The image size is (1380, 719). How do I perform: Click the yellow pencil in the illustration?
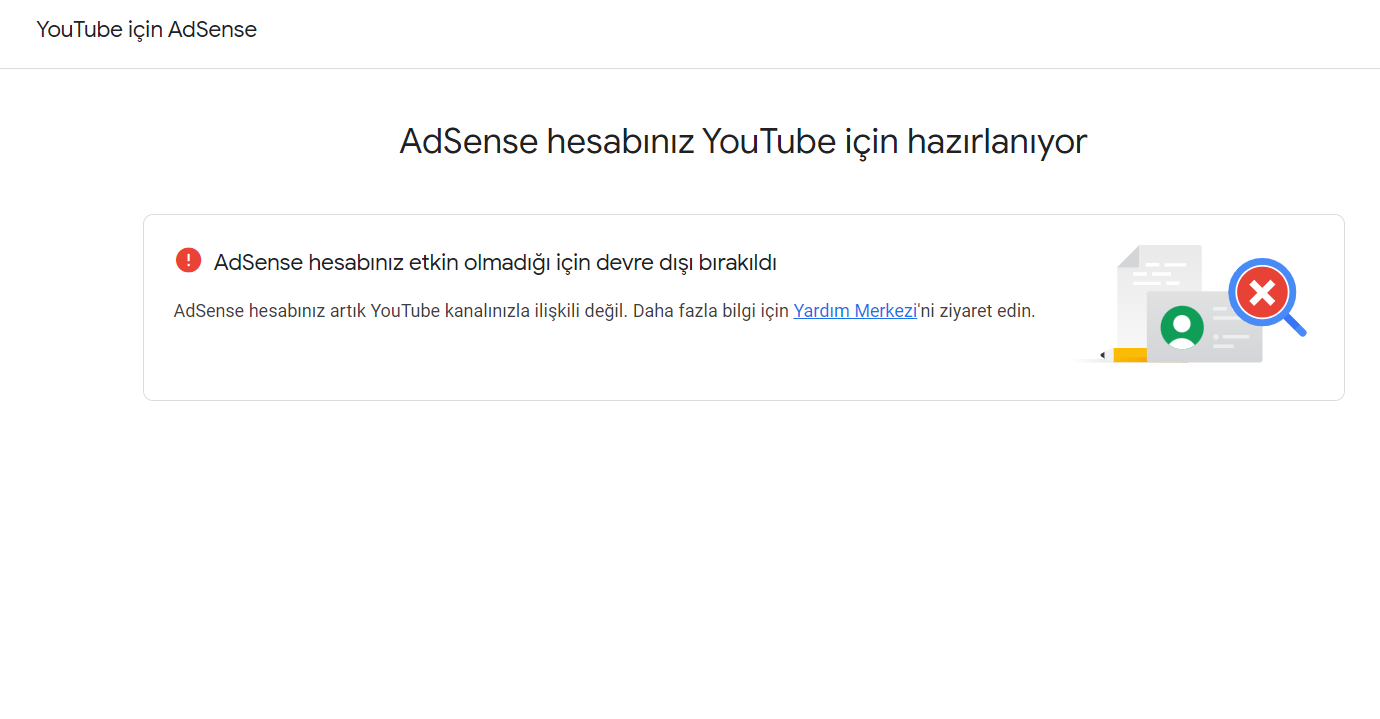(x=1129, y=355)
